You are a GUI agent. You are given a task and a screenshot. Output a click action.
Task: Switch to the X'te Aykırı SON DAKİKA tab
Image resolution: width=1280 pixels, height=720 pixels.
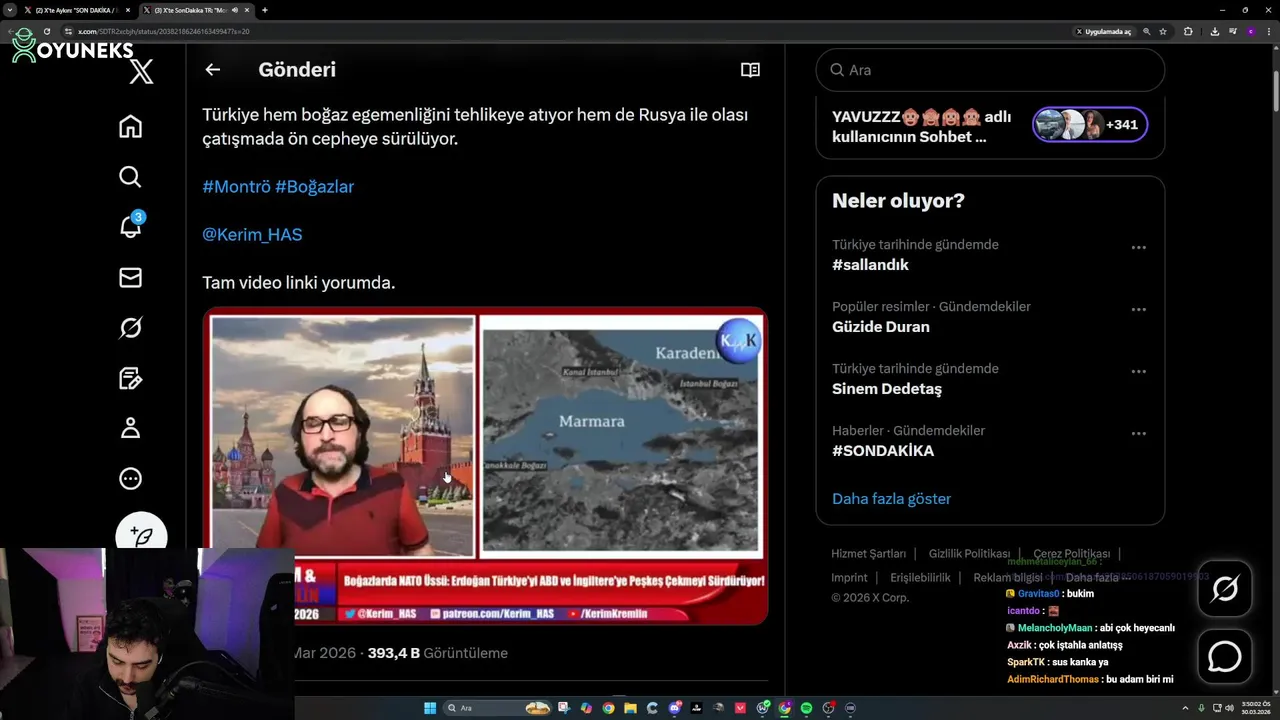pos(76,10)
